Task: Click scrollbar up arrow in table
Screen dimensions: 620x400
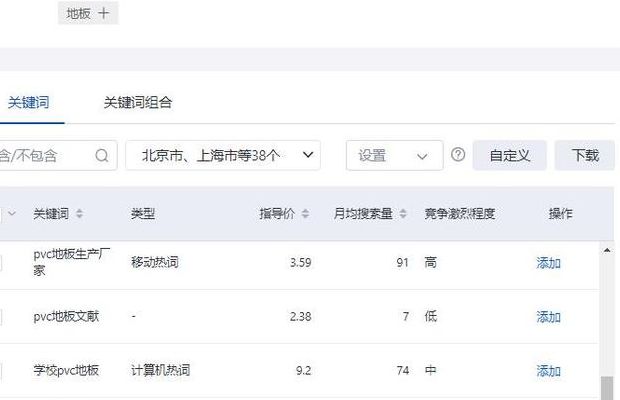Action: (x=607, y=250)
